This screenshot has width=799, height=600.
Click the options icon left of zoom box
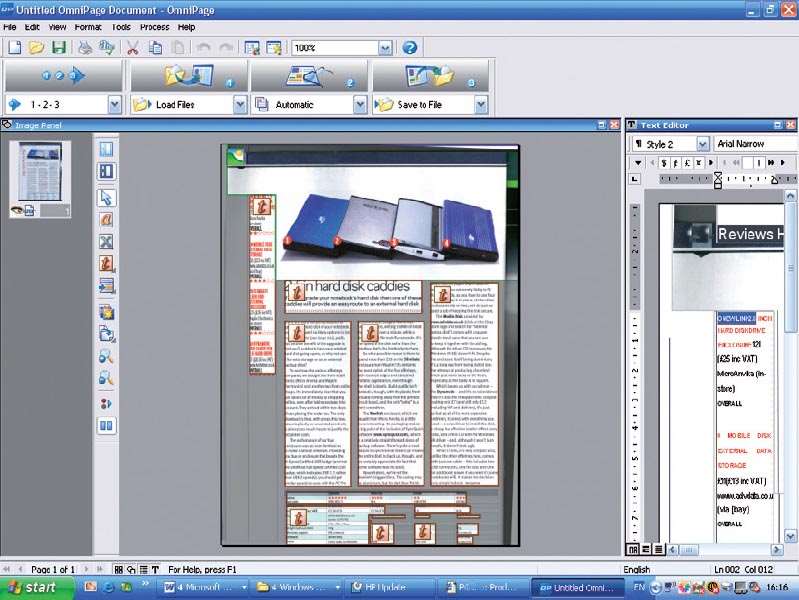click(x=274, y=48)
